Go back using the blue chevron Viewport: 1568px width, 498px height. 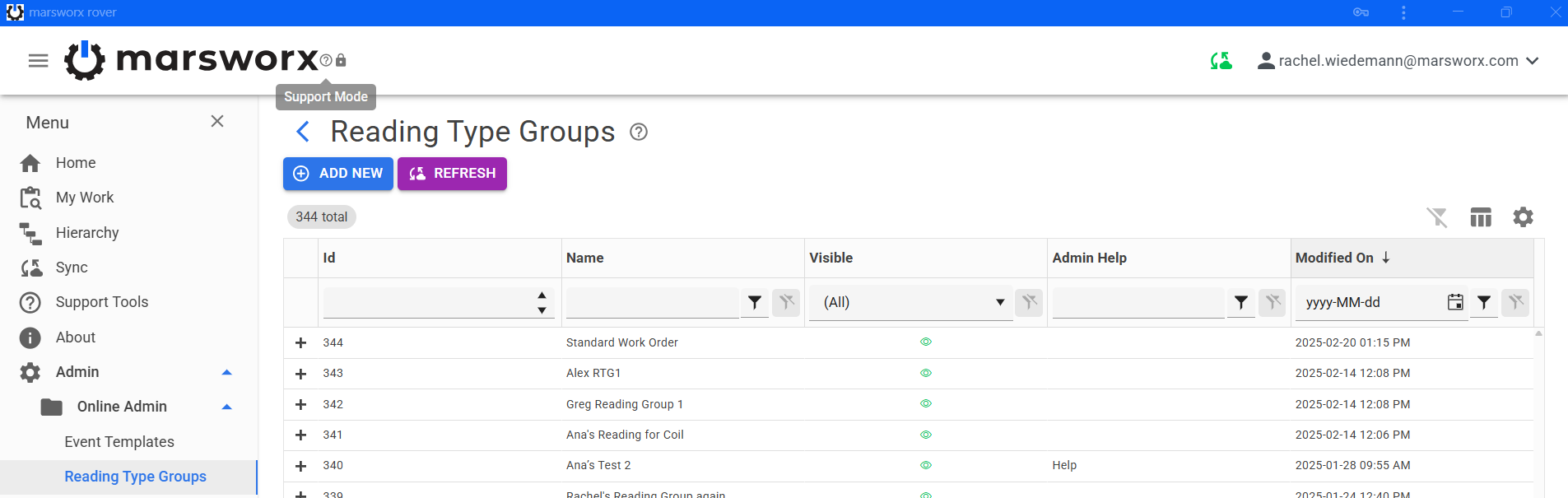pyautogui.click(x=303, y=132)
